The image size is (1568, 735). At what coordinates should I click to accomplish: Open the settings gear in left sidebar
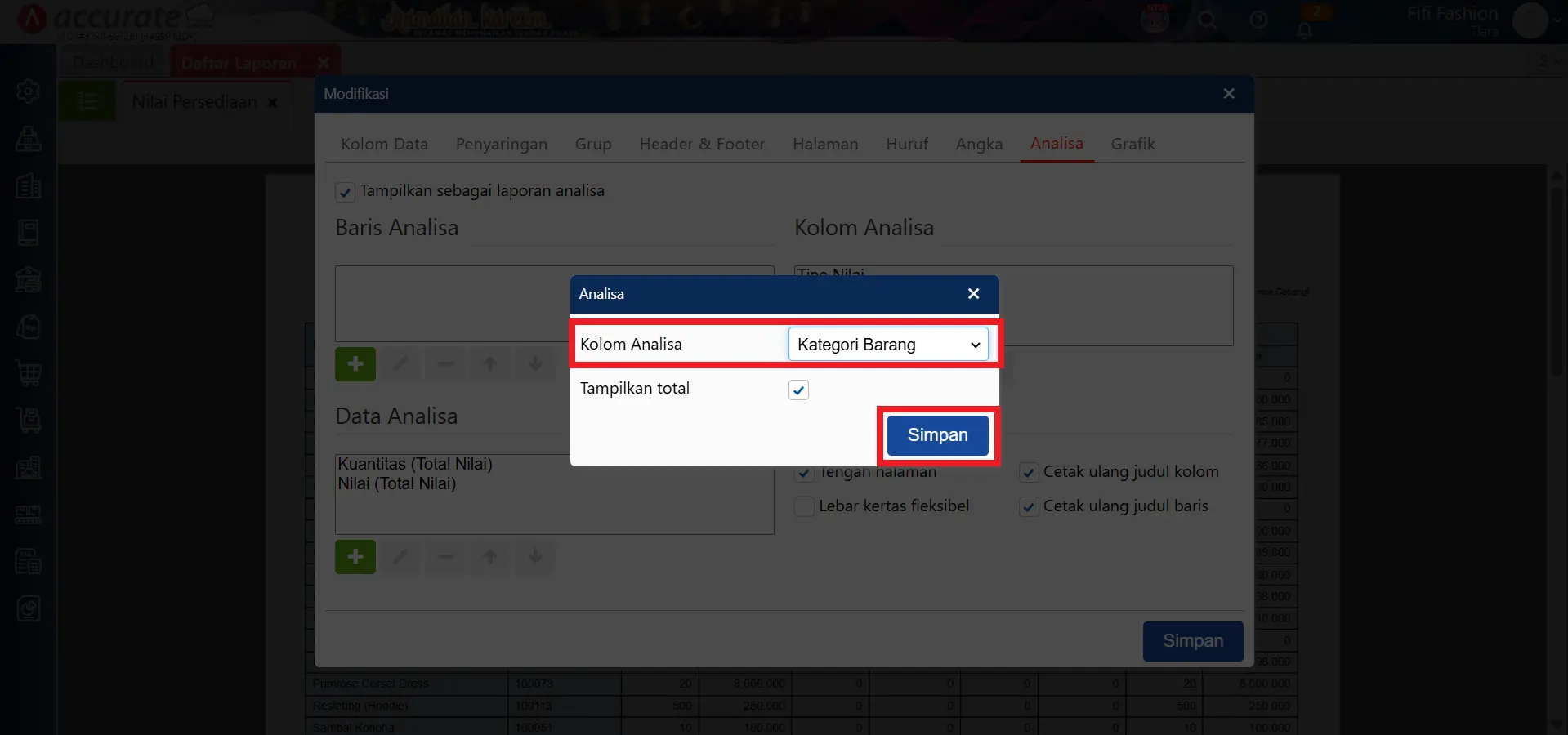[x=29, y=91]
